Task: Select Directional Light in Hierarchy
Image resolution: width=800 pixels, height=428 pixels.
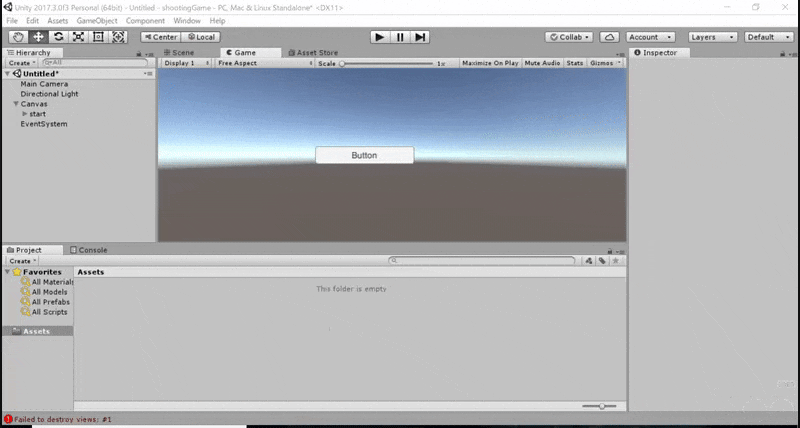Action: tap(49, 94)
